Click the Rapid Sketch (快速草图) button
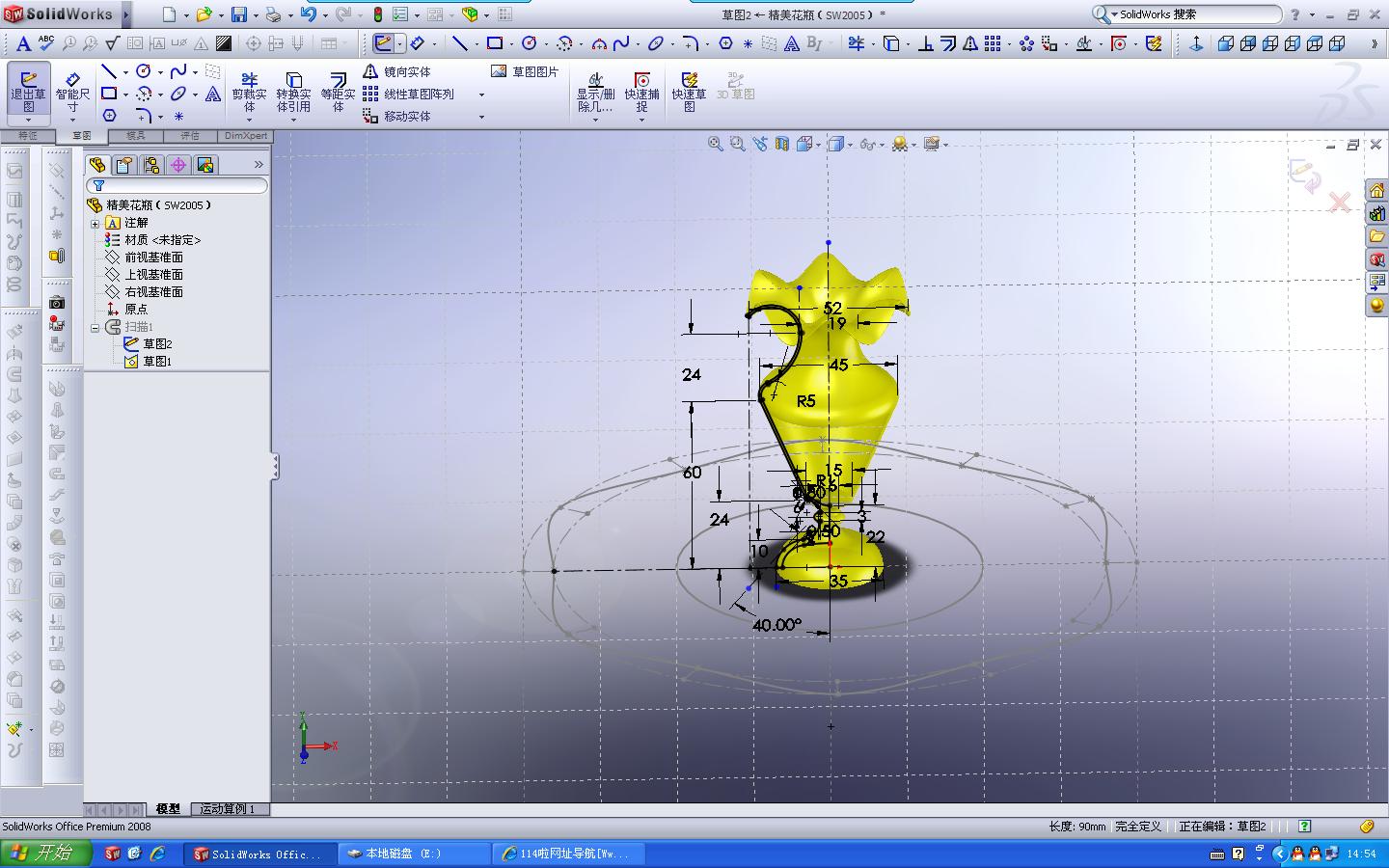 (x=689, y=93)
